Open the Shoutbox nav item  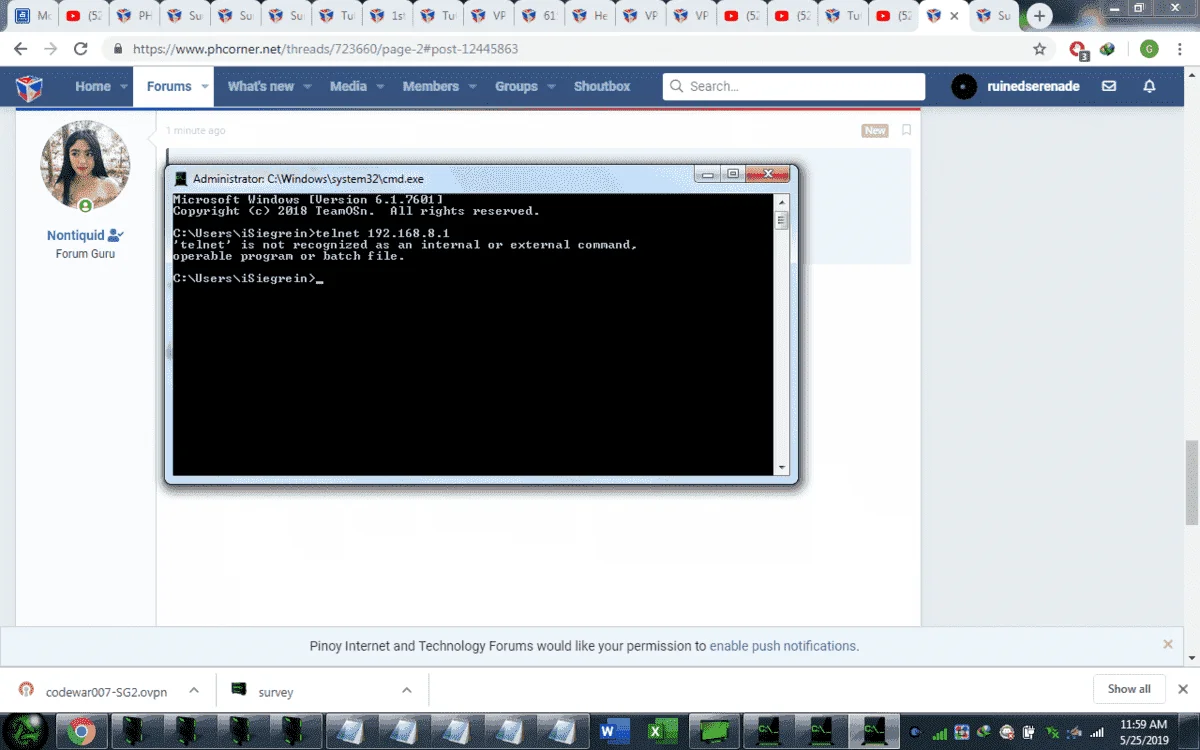pos(602,87)
